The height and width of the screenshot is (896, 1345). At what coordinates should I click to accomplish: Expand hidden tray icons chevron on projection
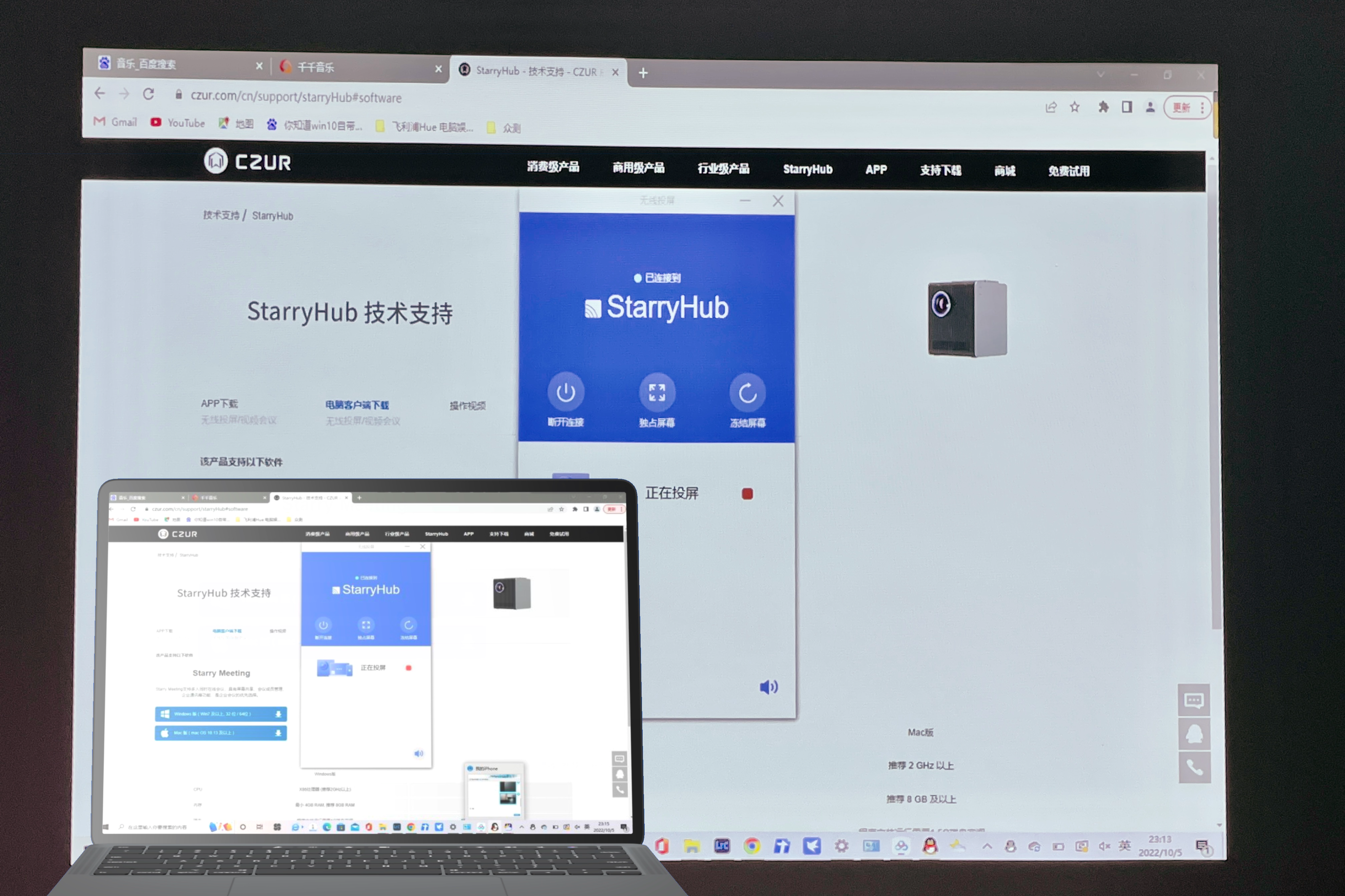987,846
